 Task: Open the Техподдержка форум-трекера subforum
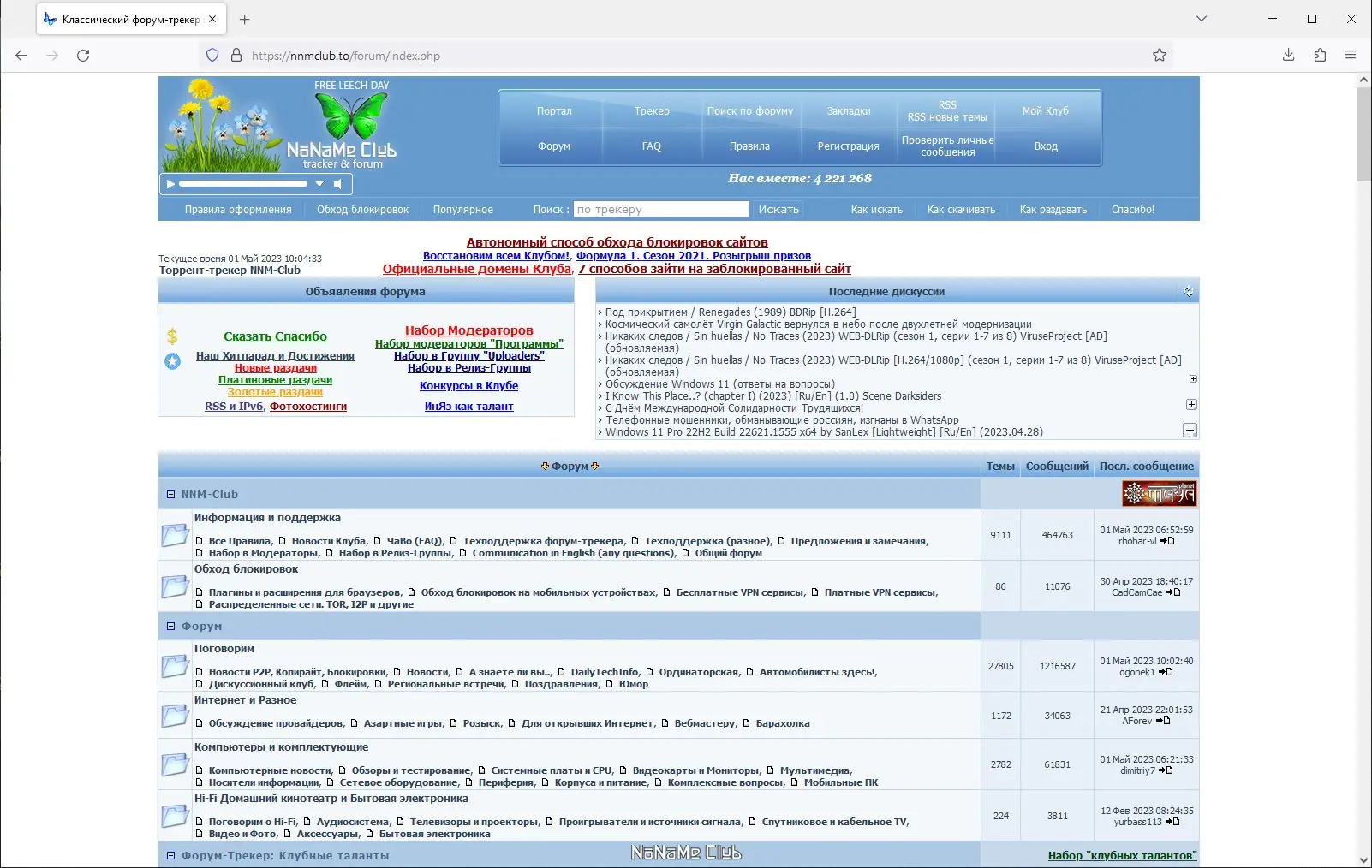544,541
